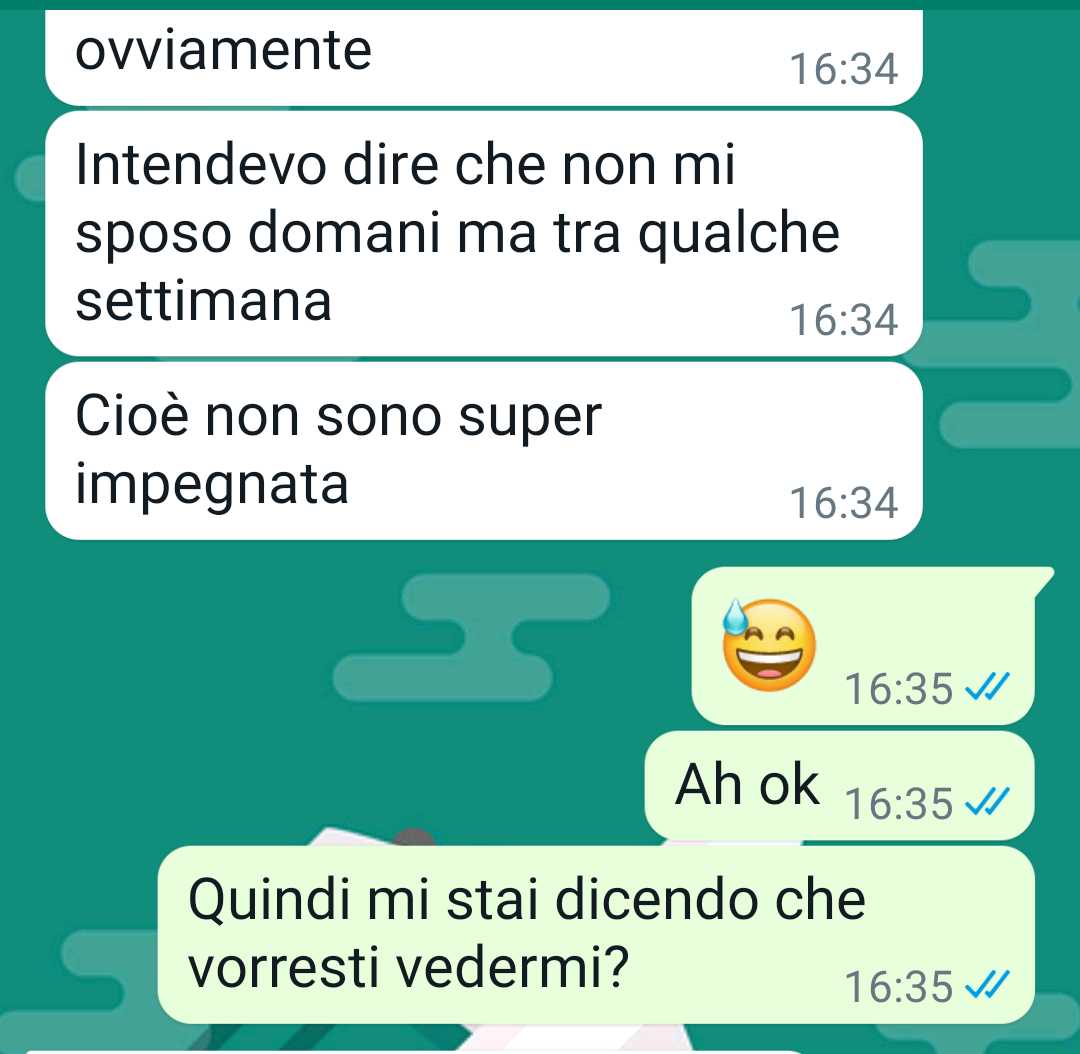
Task: Tap the sweat-smile emoji in the sent message
Action: 769,643
